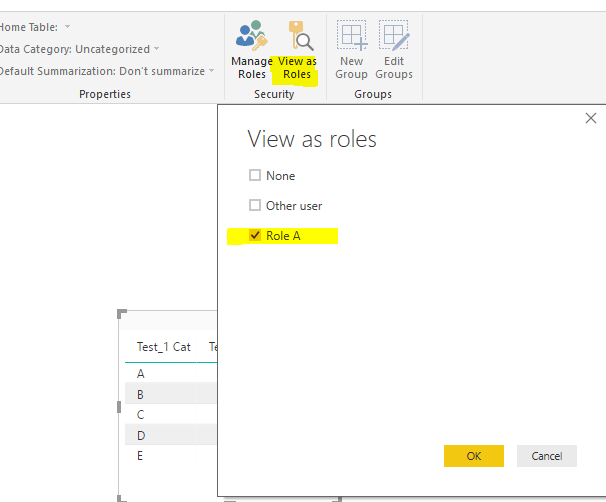606x502 pixels.
Task: Click the Groups section label
Action: 373,94
